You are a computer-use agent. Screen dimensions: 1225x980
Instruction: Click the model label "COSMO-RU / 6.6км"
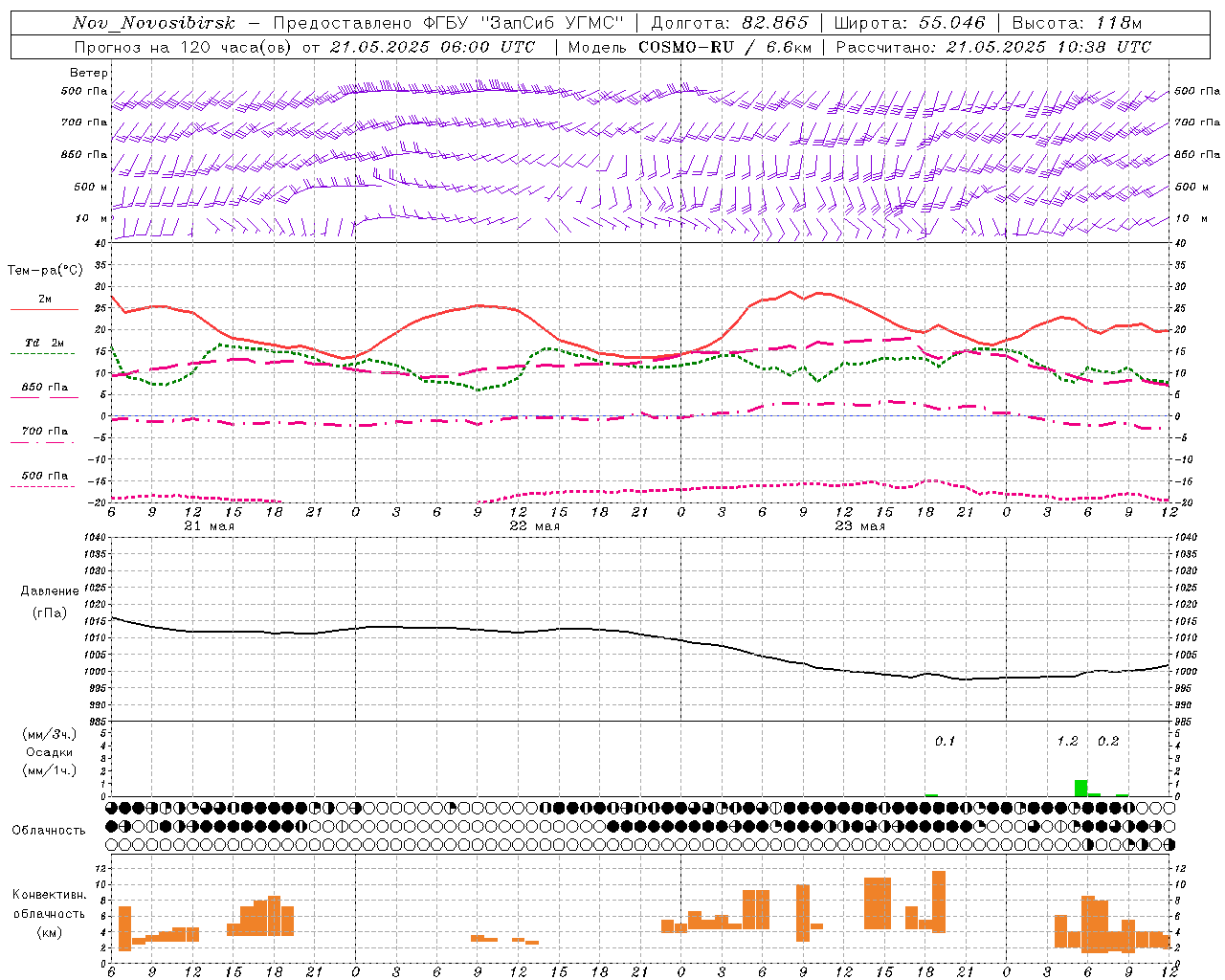pos(725,47)
